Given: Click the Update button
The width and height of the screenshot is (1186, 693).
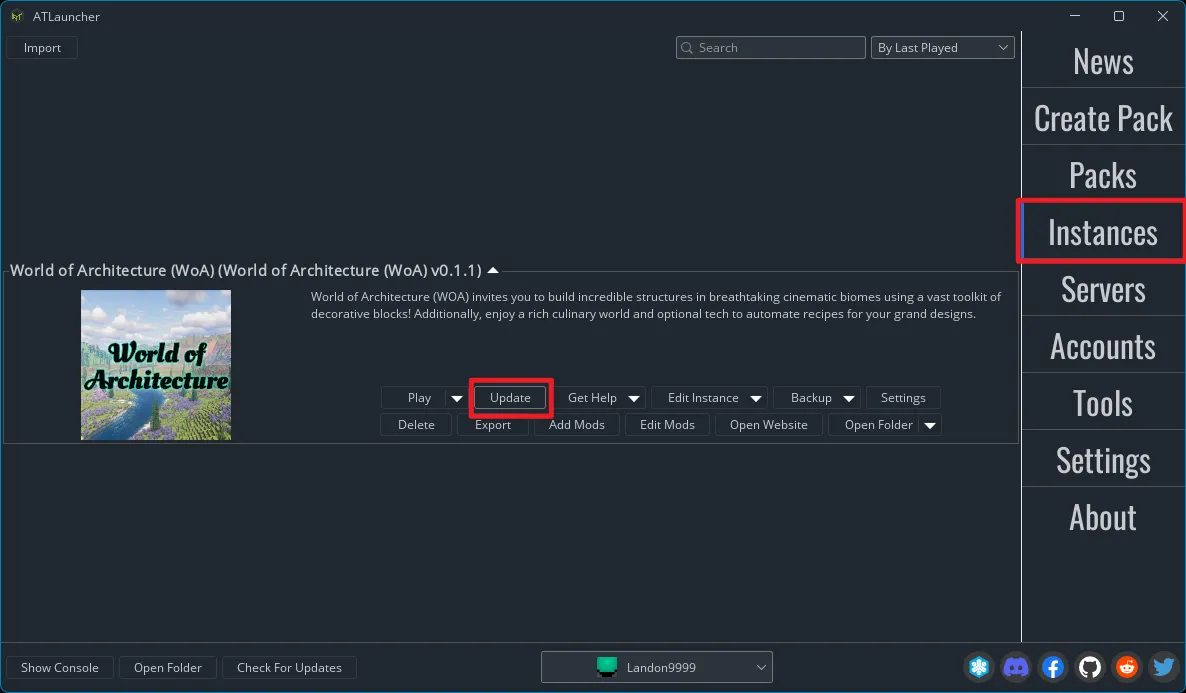Looking at the screenshot, I should (511, 398).
